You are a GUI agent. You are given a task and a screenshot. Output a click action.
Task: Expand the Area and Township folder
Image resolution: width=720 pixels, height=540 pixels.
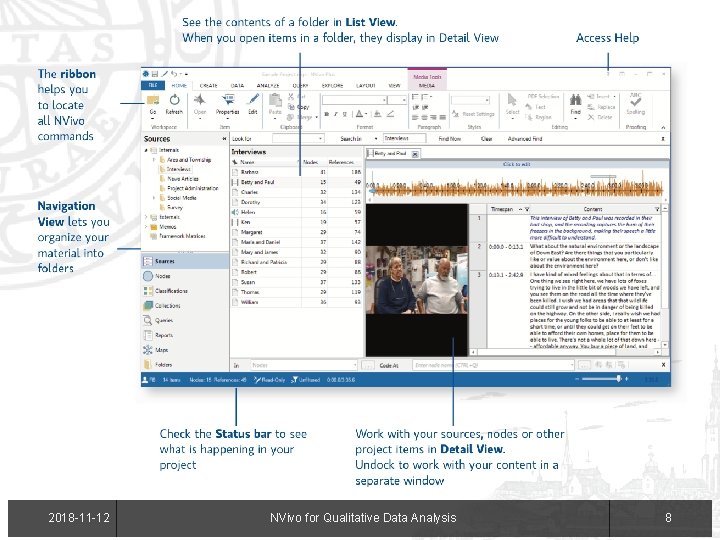pos(154,160)
